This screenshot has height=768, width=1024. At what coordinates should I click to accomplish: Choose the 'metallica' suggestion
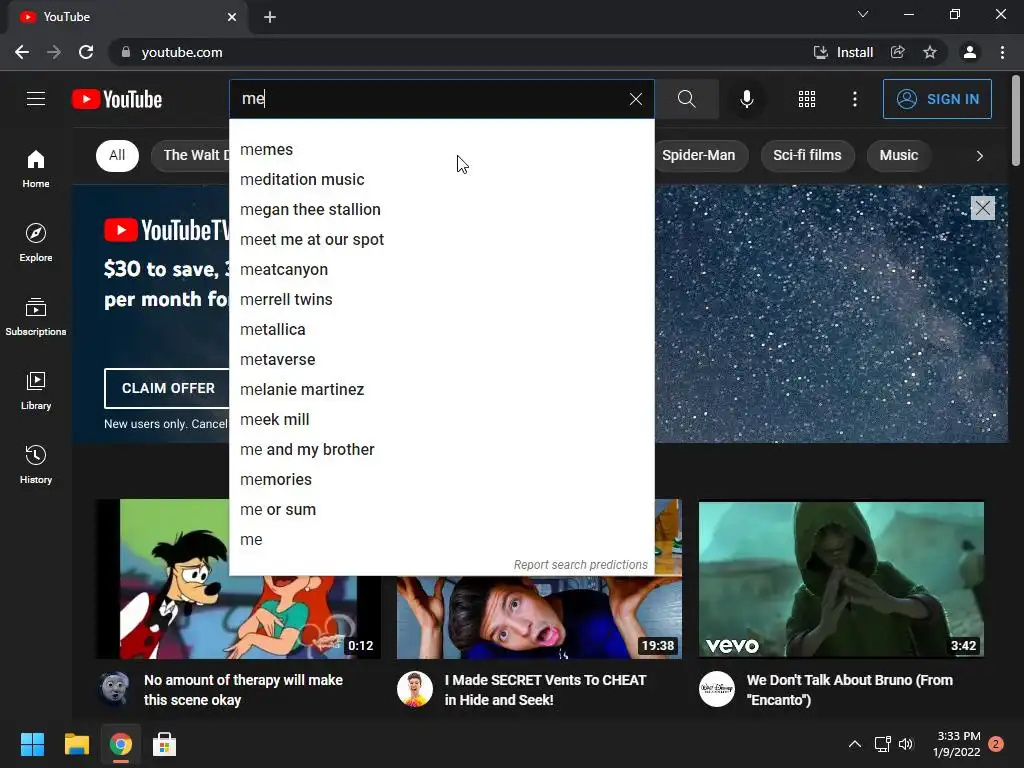pos(441,330)
